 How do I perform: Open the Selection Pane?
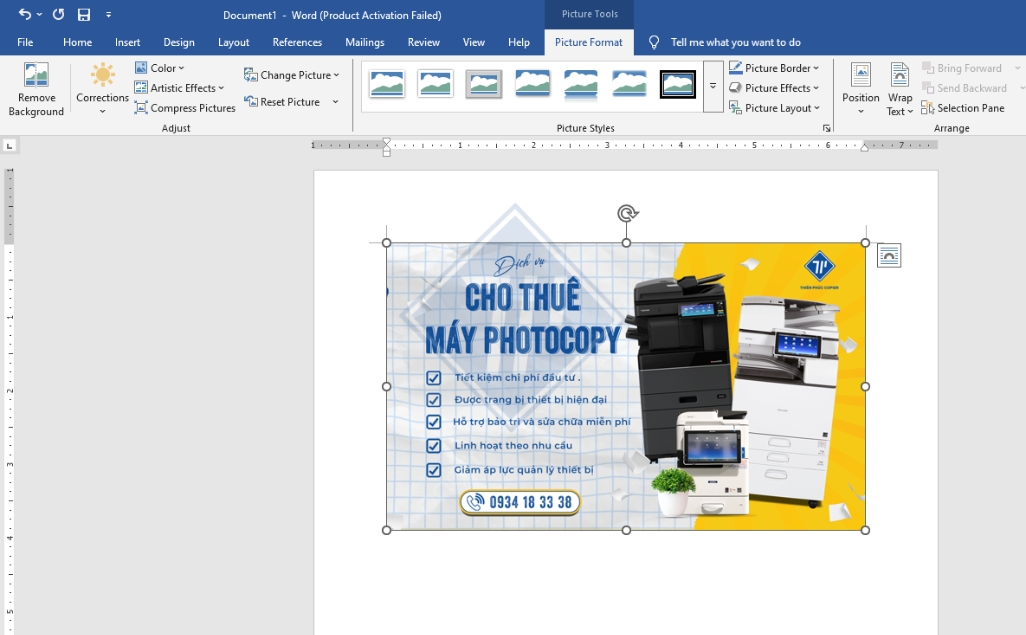[x=963, y=108]
